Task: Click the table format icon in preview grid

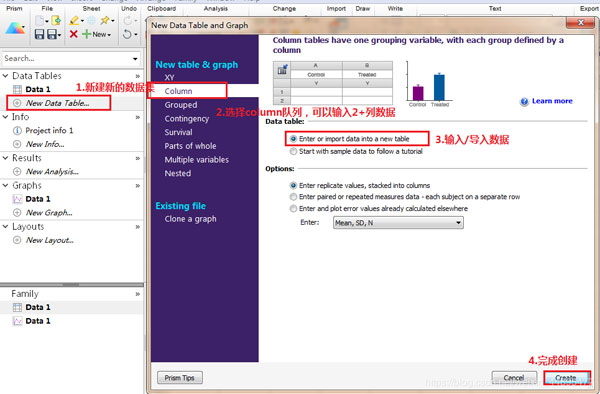Action: pyautogui.click(x=282, y=70)
